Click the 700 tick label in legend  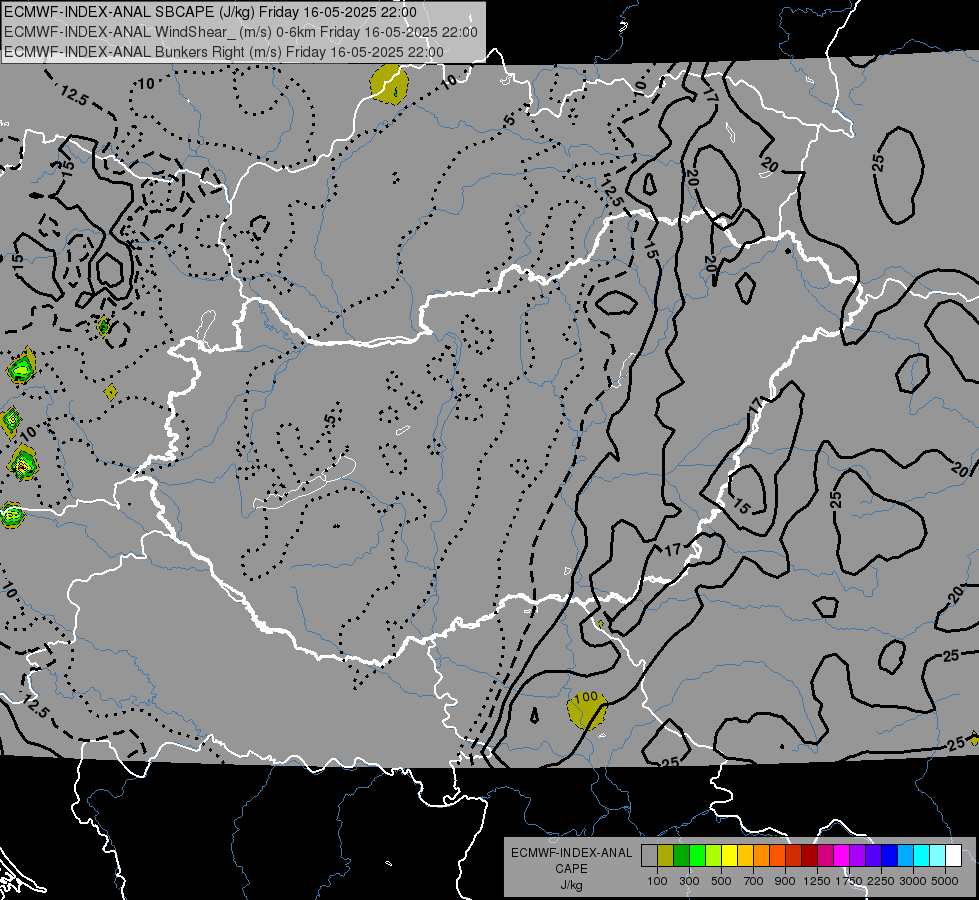pyautogui.click(x=754, y=881)
